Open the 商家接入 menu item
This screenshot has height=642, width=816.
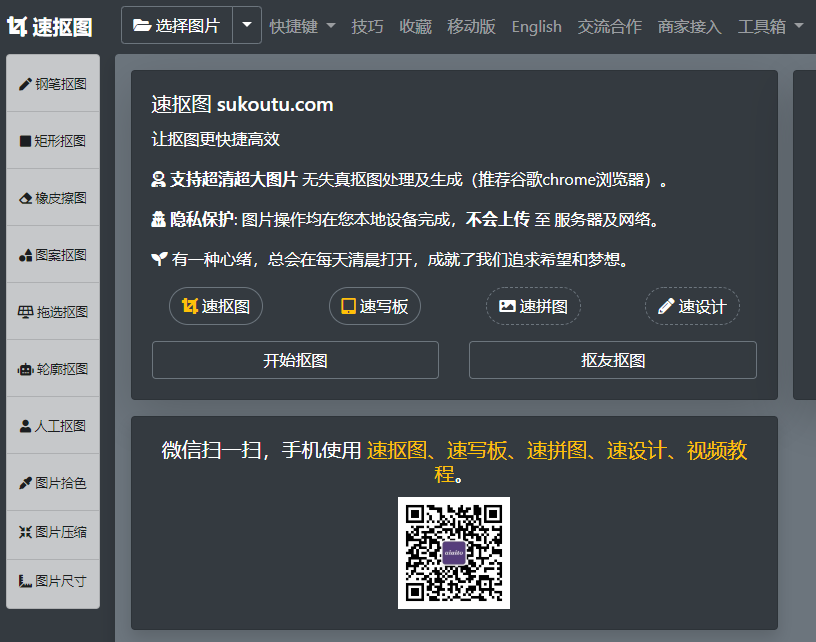point(690,26)
